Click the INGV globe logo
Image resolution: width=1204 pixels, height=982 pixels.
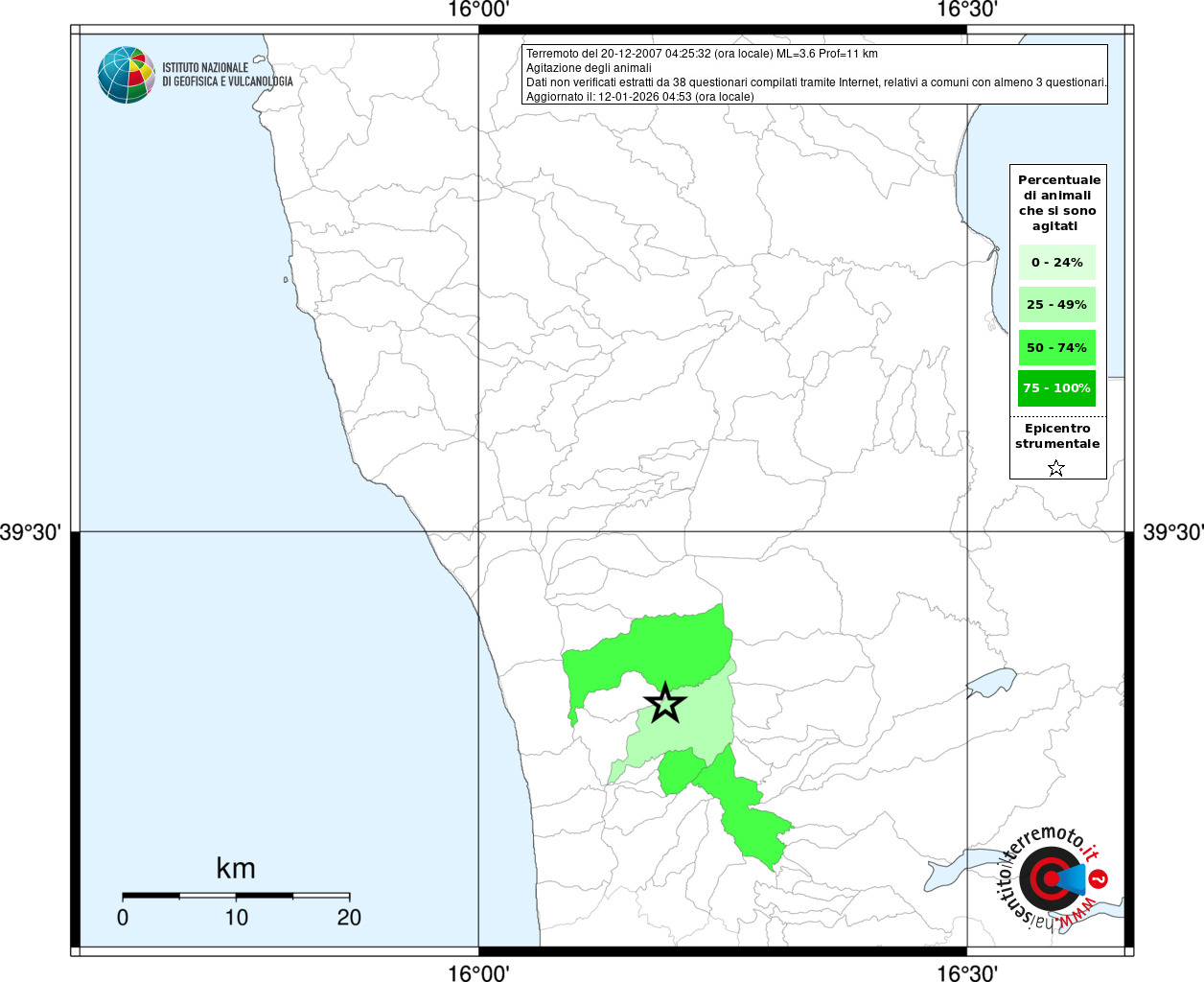pos(127,75)
